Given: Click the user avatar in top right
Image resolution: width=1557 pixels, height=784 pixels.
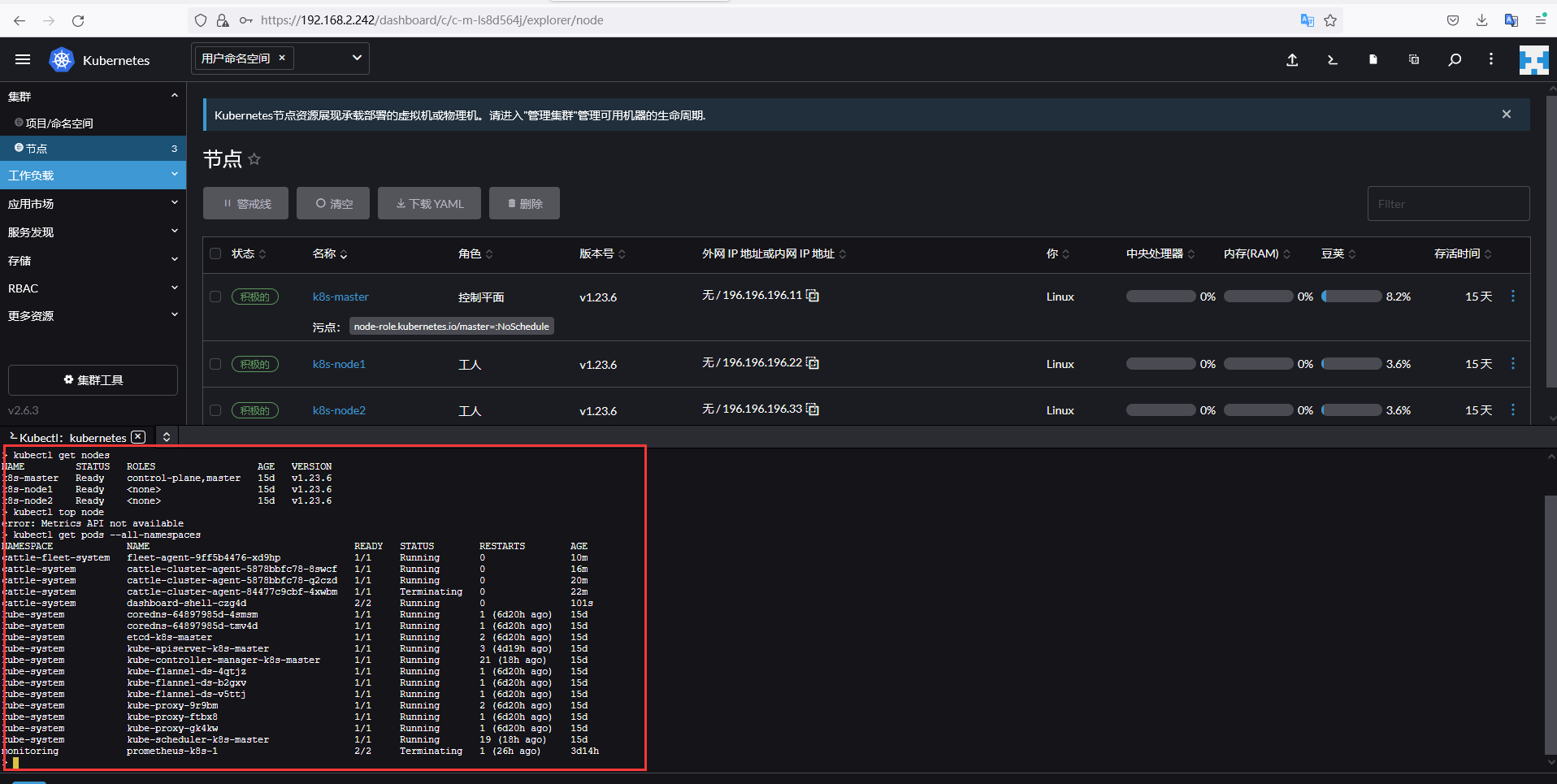Looking at the screenshot, I should [1534, 60].
